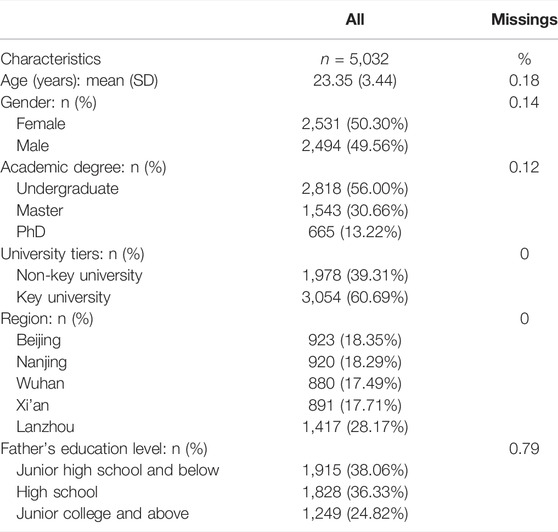Screen dimensions: 558x532
Task: Select the 'Beijing' region label
Action: click(38, 341)
